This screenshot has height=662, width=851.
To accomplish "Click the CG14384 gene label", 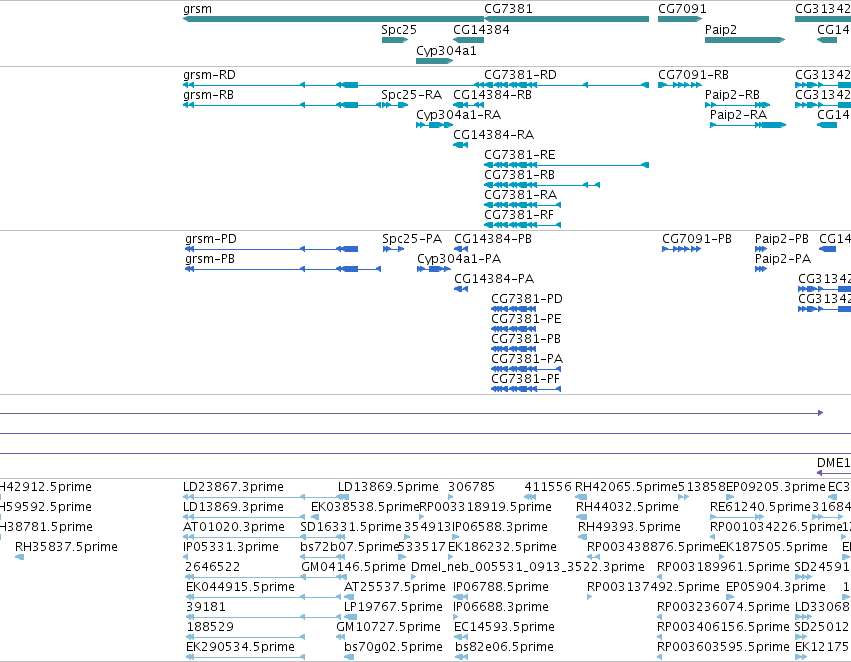I will tap(481, 30).
